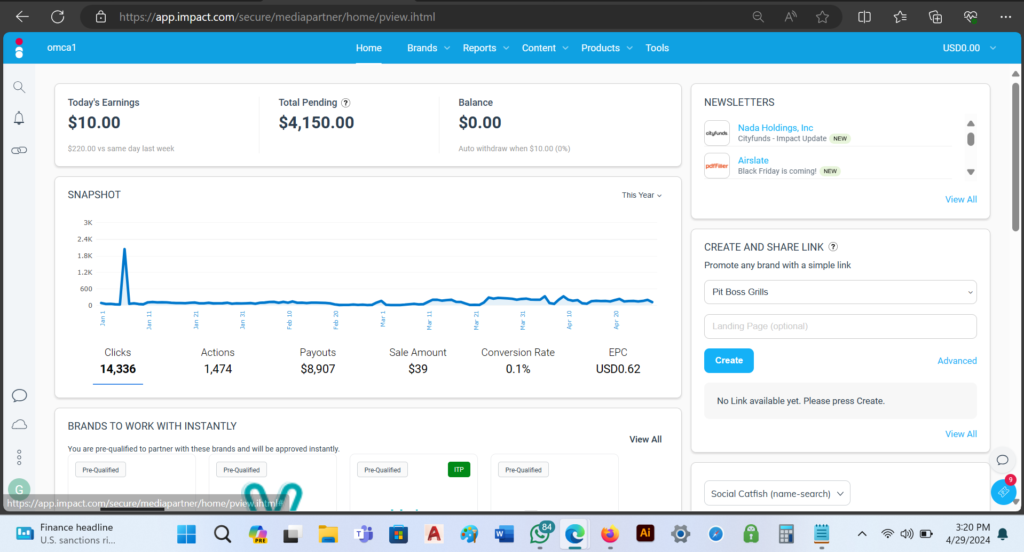Click the search icon in left sidebar

tap(19, 87)
